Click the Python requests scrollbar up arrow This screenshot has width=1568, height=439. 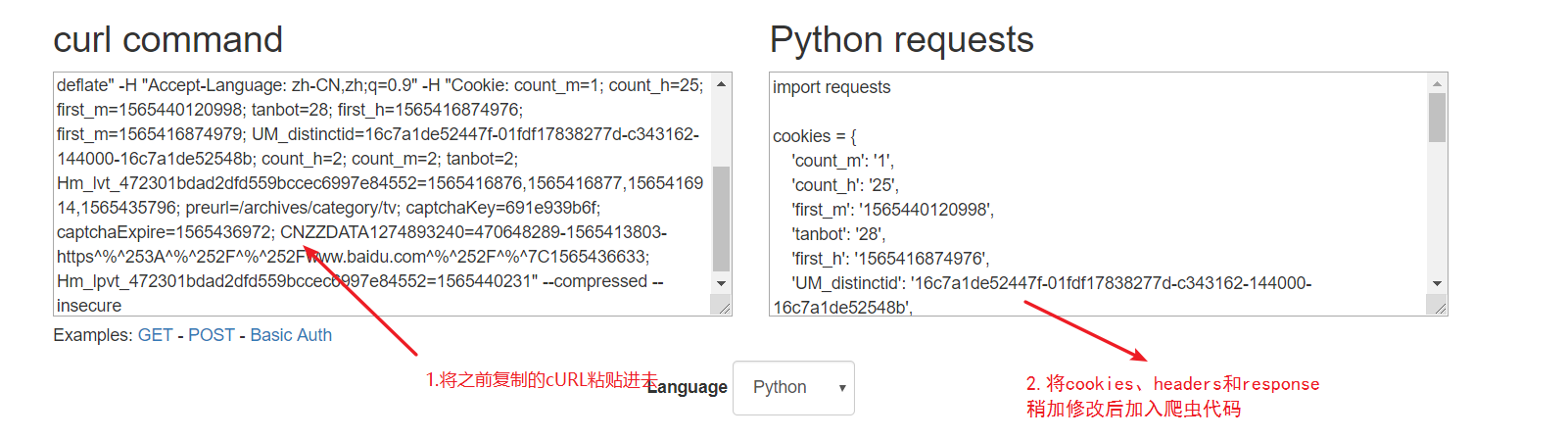point(1437,84)
